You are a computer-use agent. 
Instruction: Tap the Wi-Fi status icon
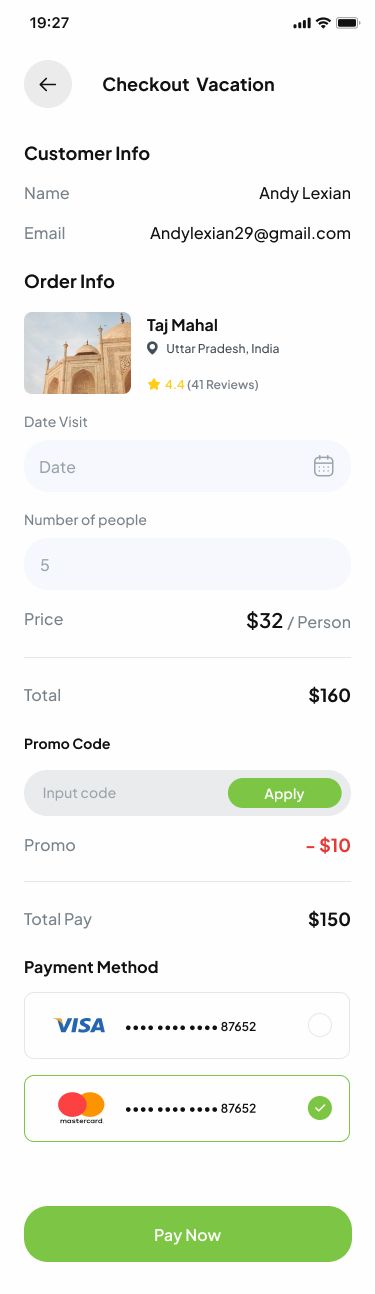(x=323, y=22)
